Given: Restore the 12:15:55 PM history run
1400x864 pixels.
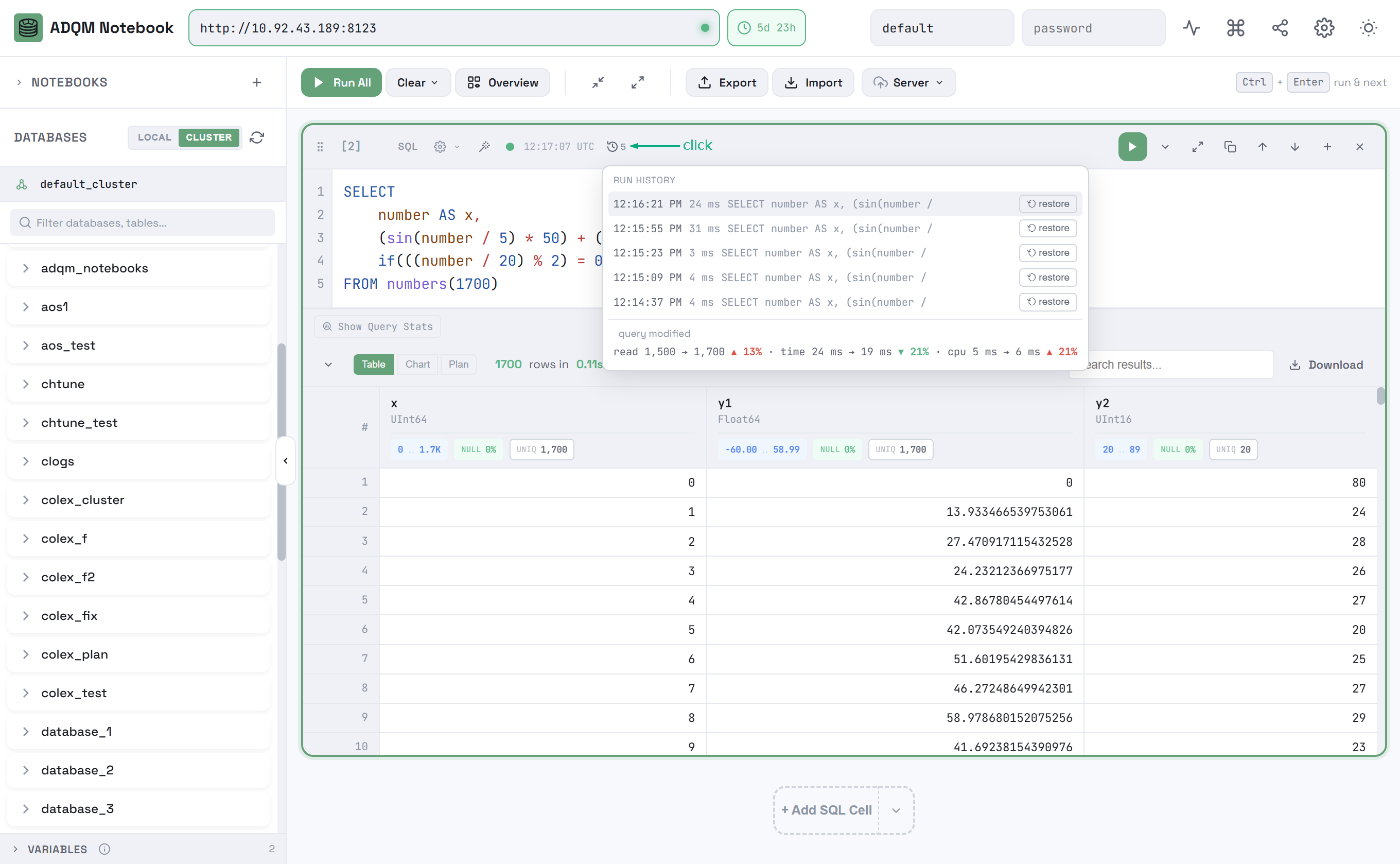Looking at the screenshot, I should click(x=1047, y=228).
